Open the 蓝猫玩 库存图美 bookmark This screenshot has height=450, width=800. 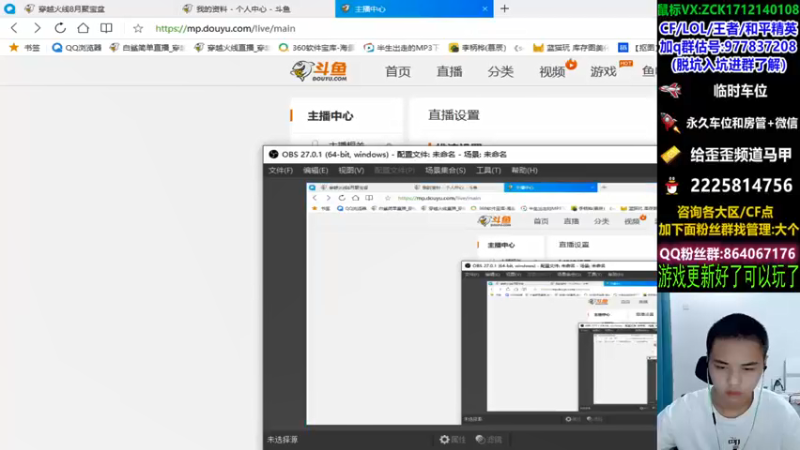[571, 47]
